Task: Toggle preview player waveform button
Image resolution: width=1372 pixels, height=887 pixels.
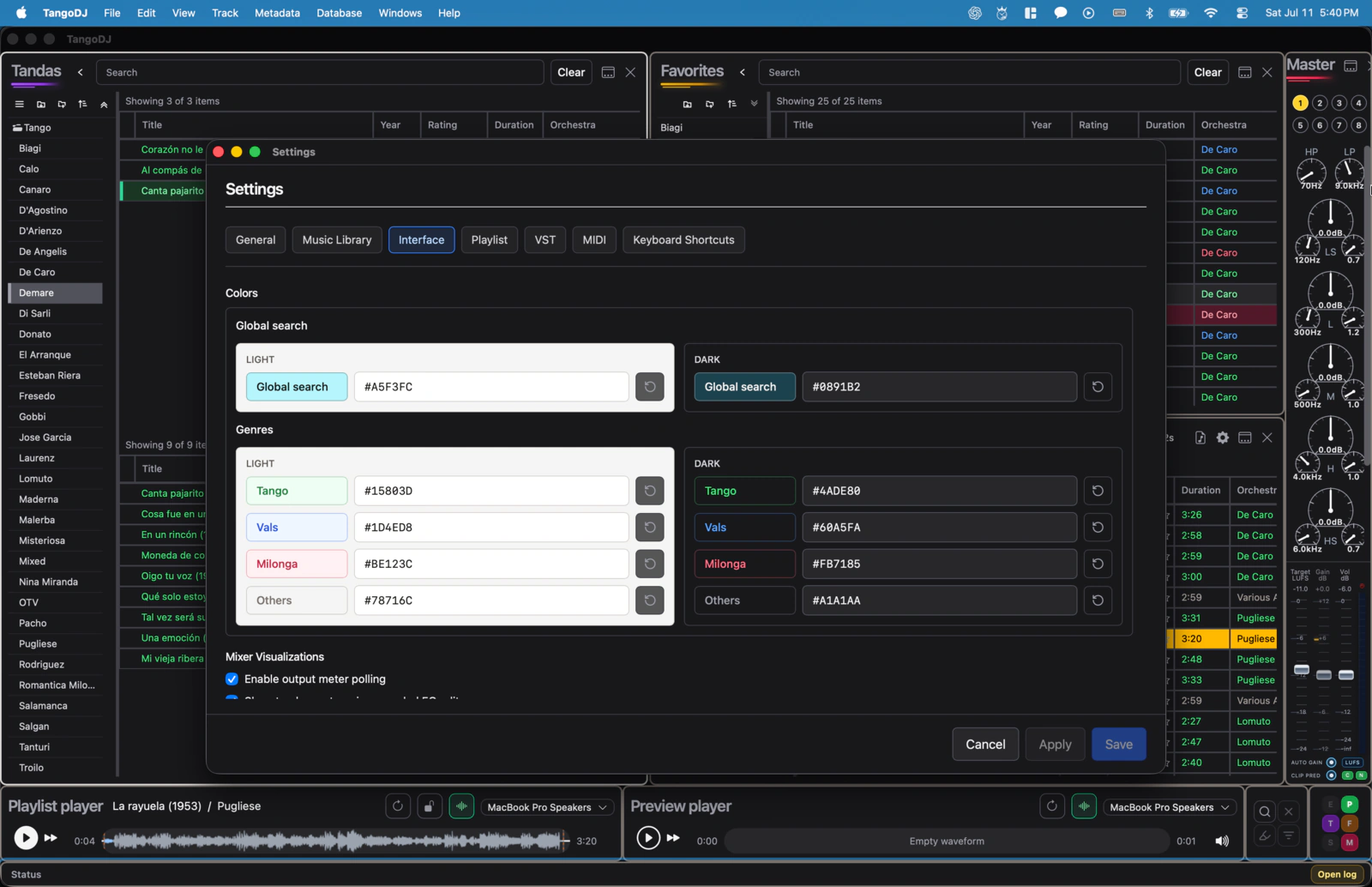Action: coord(1084,806)
